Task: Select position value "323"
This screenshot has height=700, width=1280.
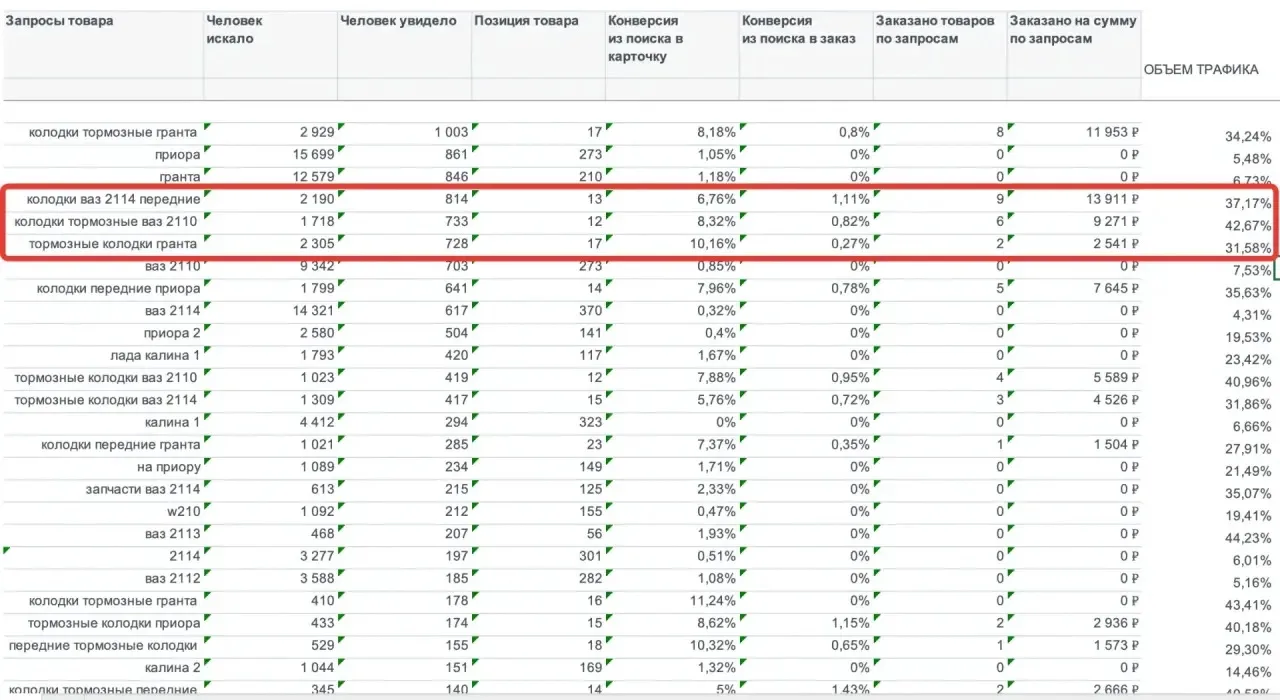Action: [590, 422]
